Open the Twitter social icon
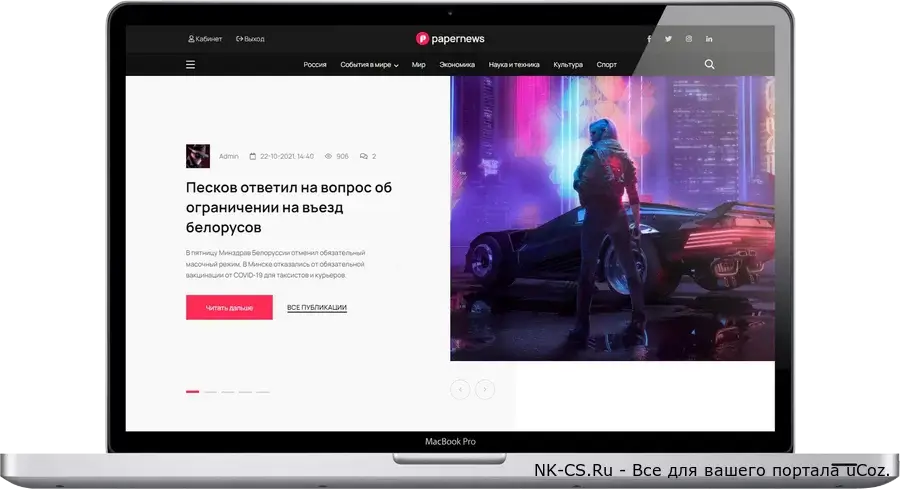The image size is (900, 489). [x=669, y=39]
